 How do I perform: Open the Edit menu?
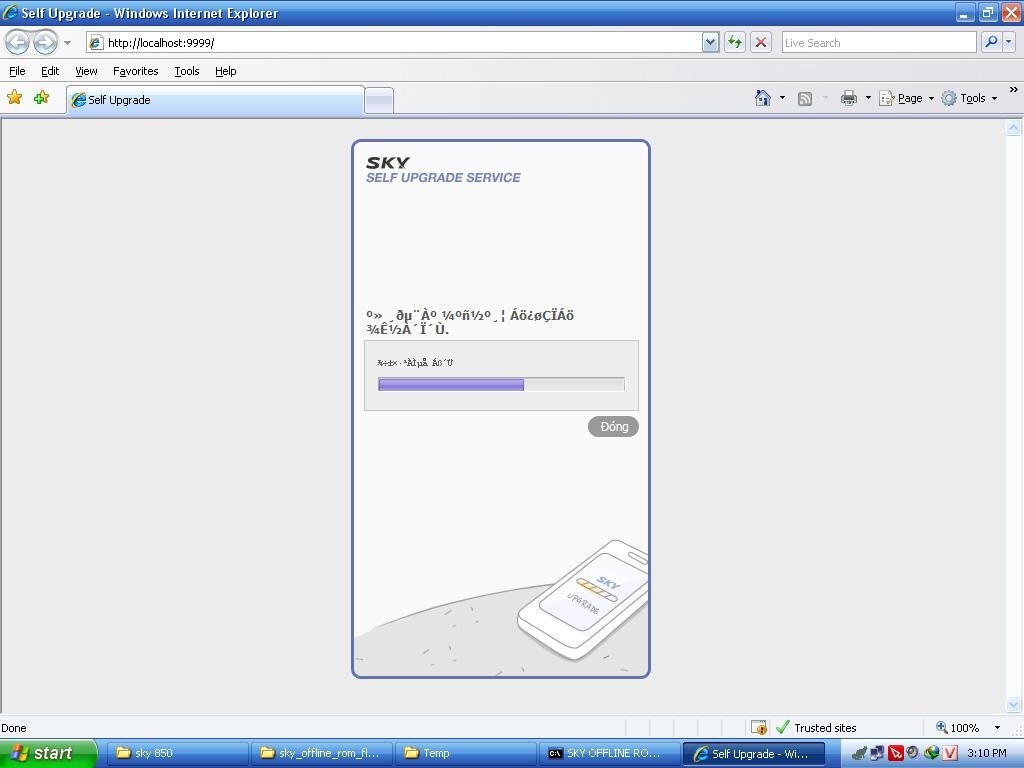pos(50,71)
